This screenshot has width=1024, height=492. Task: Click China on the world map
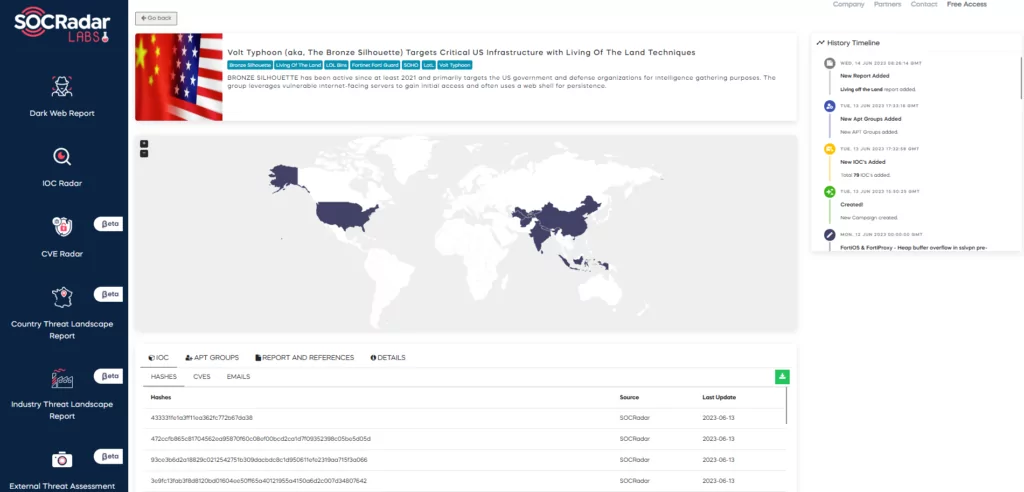pos(567,220)
